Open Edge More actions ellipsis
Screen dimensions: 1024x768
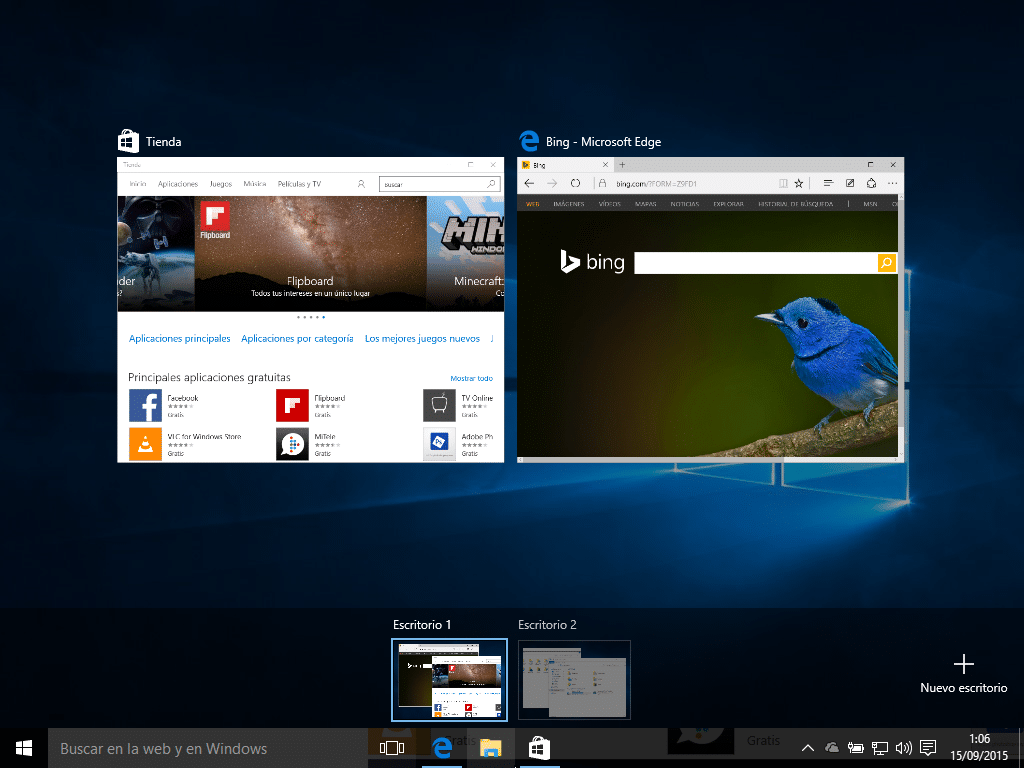(x=892, y=184)
